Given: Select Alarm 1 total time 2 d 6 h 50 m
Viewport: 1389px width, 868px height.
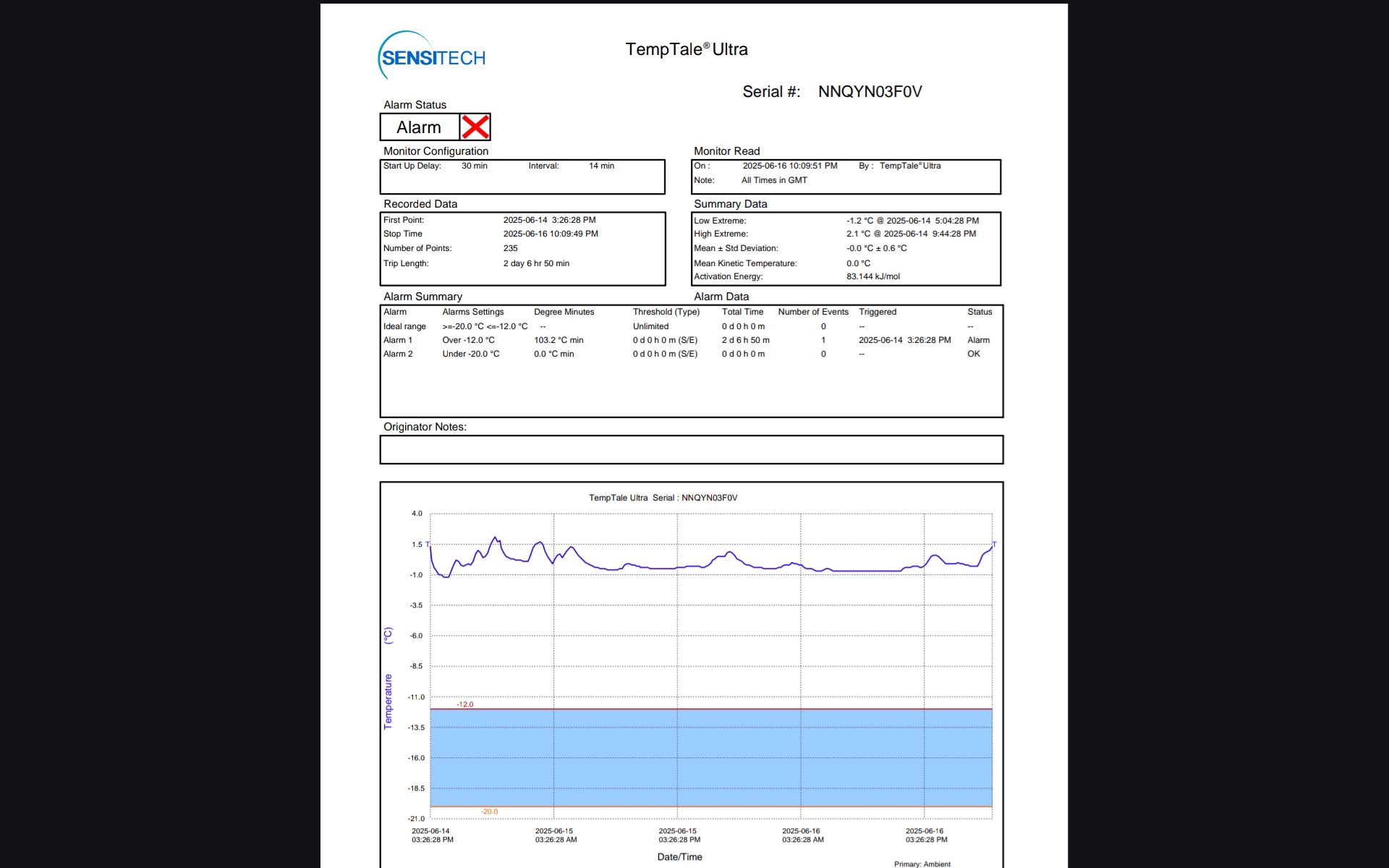Looking at the screenshot, I should click(745, 340).
